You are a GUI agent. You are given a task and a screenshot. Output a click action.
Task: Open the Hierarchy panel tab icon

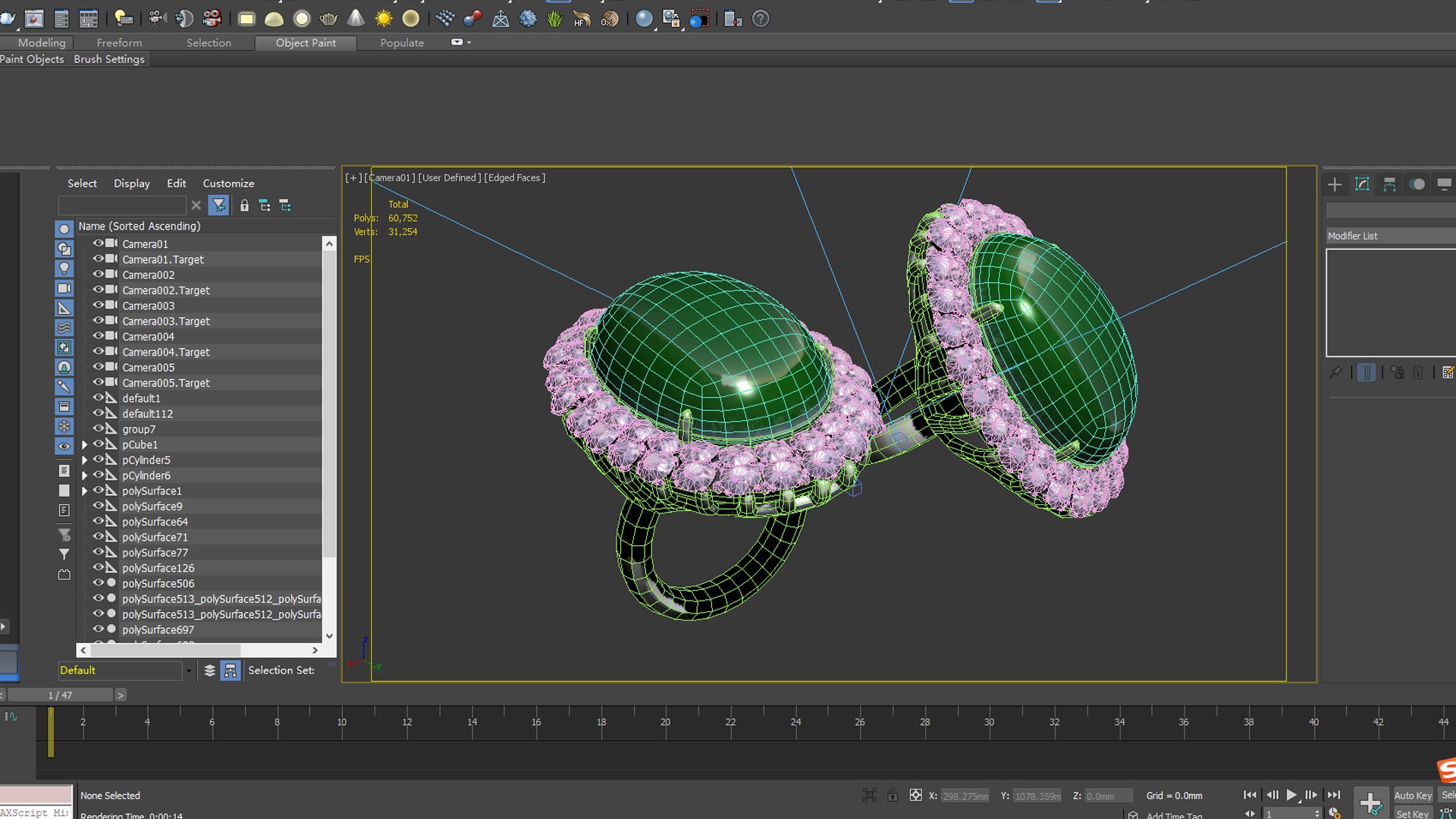pyautogui.click(x=1389, y=184)
